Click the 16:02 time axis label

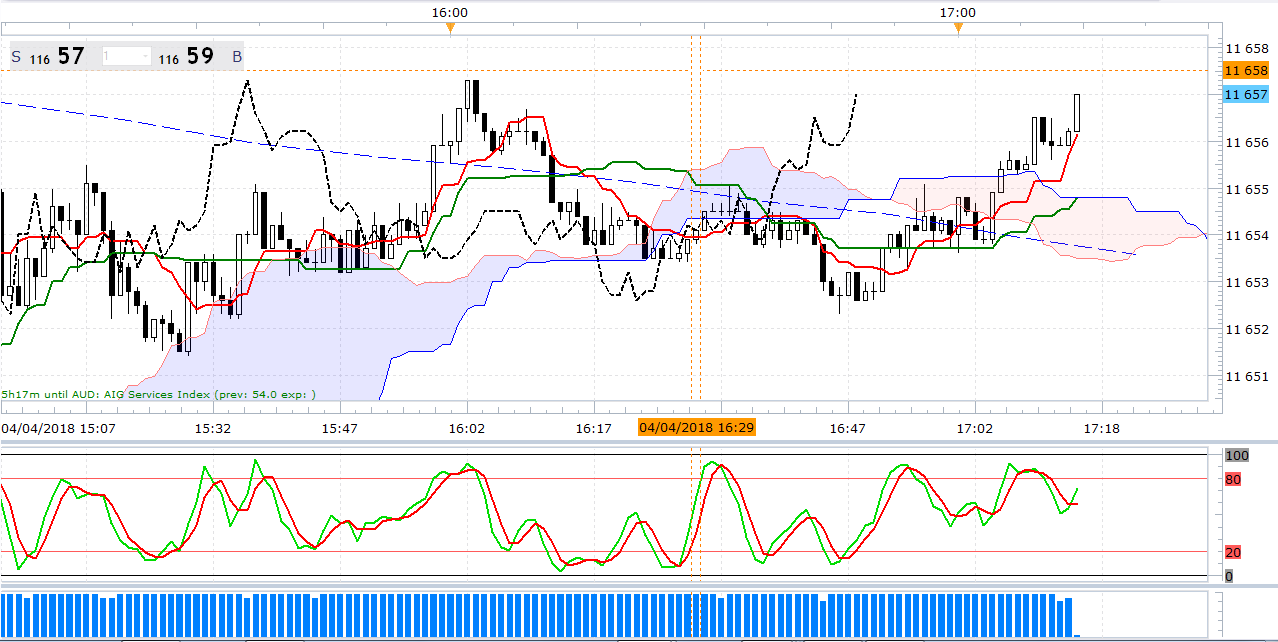[x=466, y=428]
